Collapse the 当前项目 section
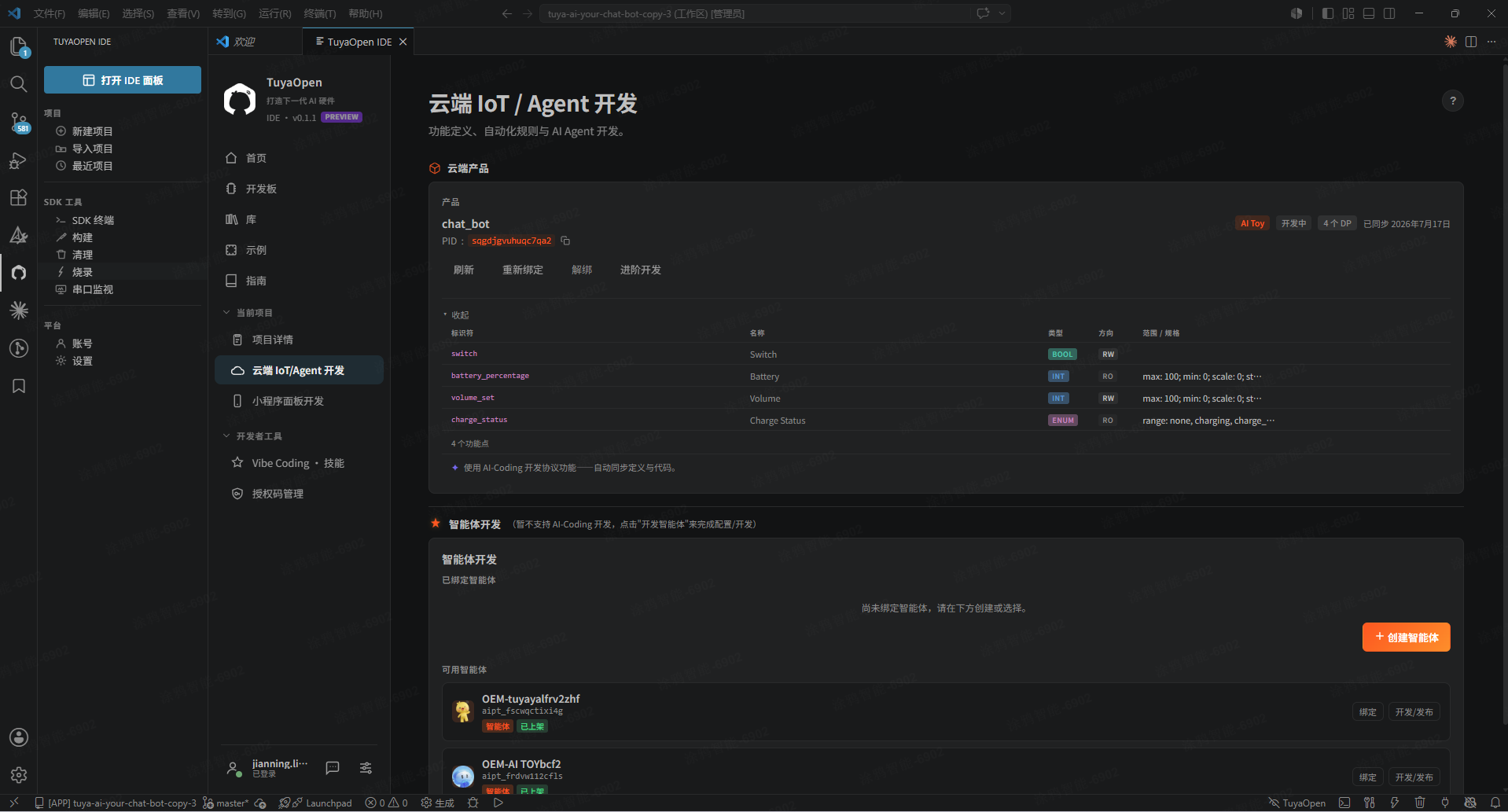Screen dimensions: 1508x812 248,313
